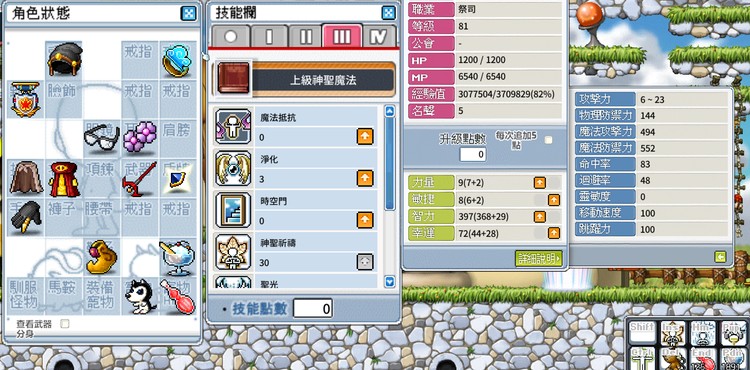Click the black hat equipment icon
This screenshot has height=370, width=750.
click(65, 59)
